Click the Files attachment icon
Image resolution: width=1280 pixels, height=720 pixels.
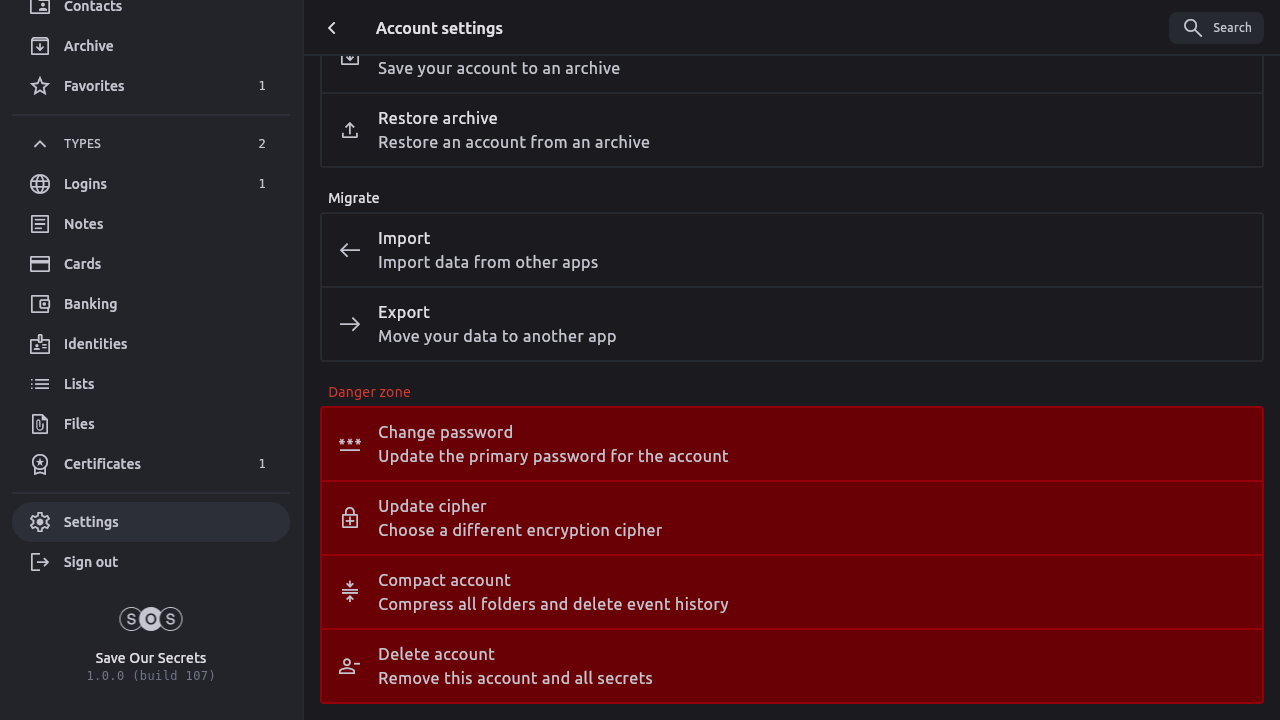click(40, 424)
